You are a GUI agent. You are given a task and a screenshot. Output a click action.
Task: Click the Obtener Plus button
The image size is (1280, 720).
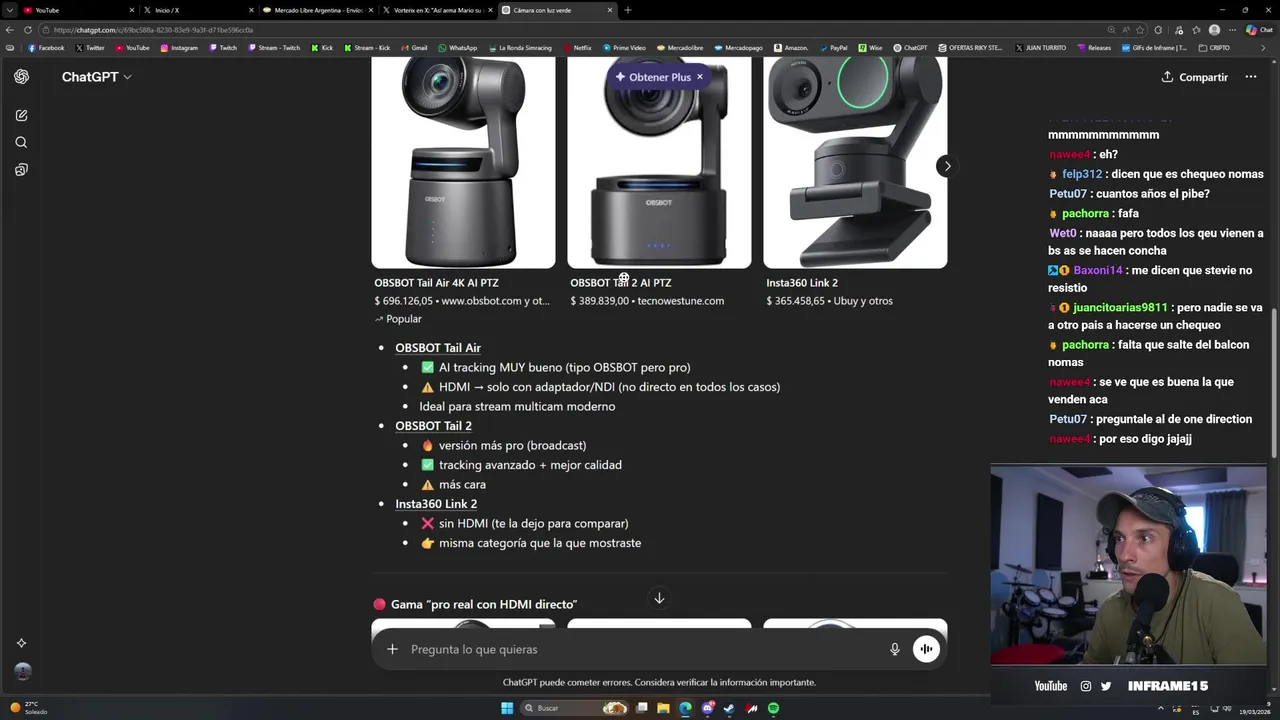click(x=653, y=77)
